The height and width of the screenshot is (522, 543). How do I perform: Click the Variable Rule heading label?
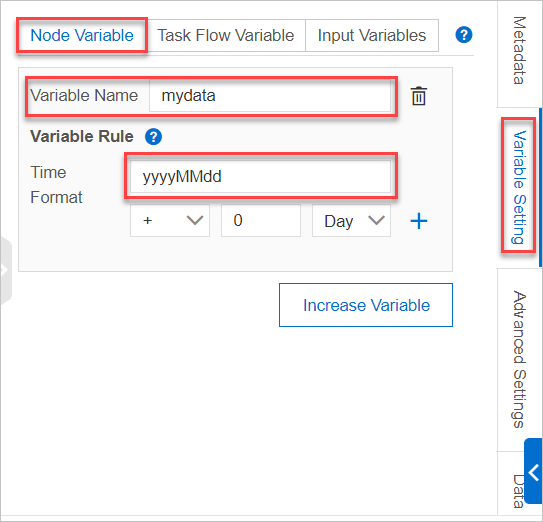(82, 136)
